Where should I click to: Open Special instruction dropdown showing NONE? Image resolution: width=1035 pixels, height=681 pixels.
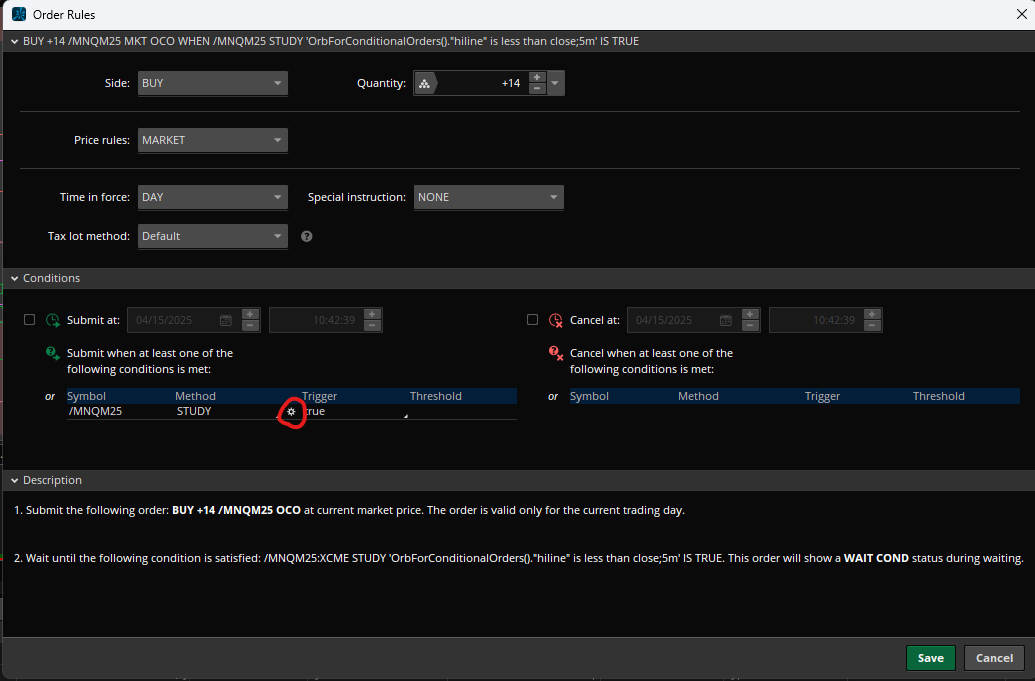pos(488,198)
